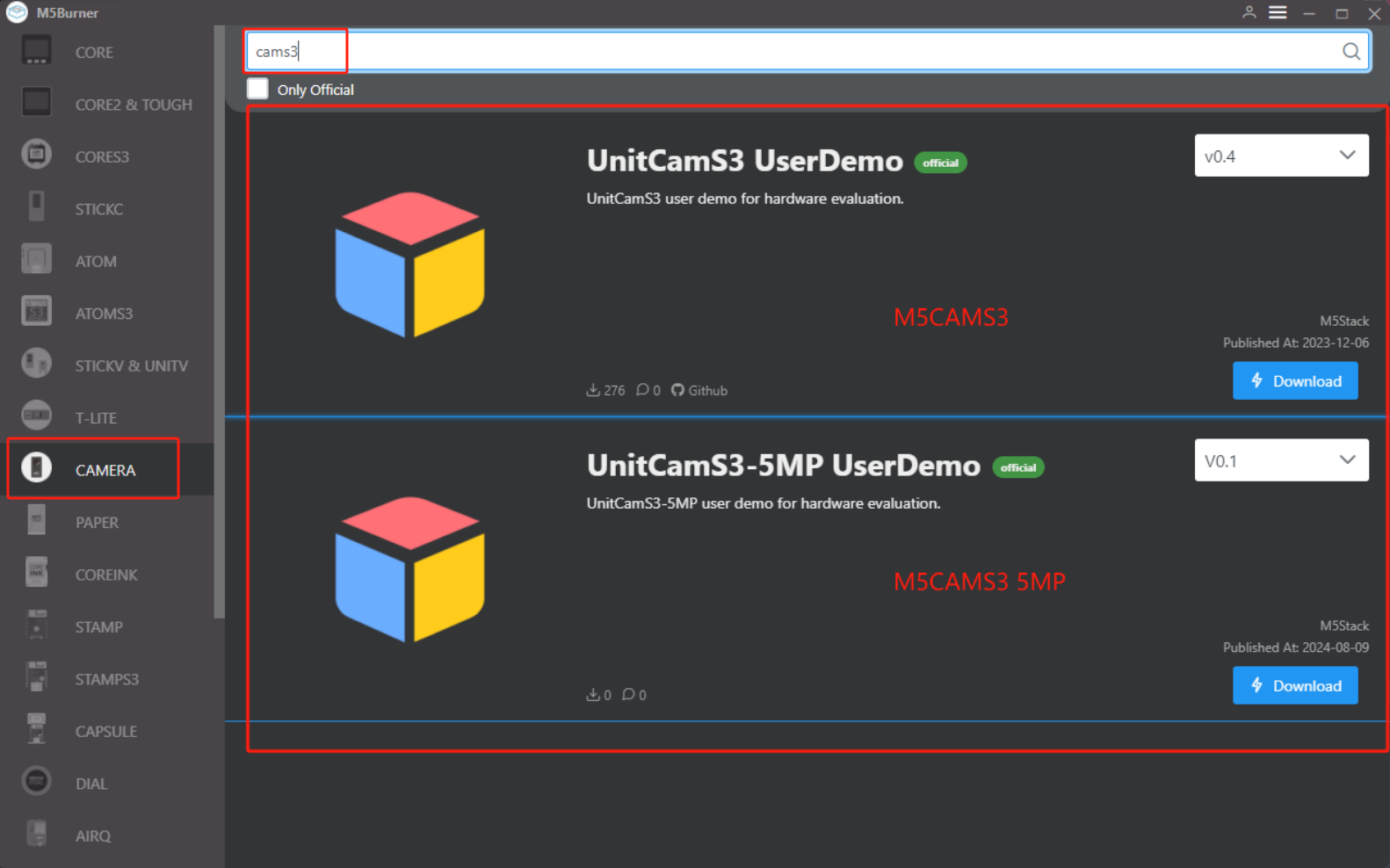The width and height of the screenshot is (1390, 868).
Task: Choose the STICKV & UNITV device icon
Action: [x=36, y=363]
